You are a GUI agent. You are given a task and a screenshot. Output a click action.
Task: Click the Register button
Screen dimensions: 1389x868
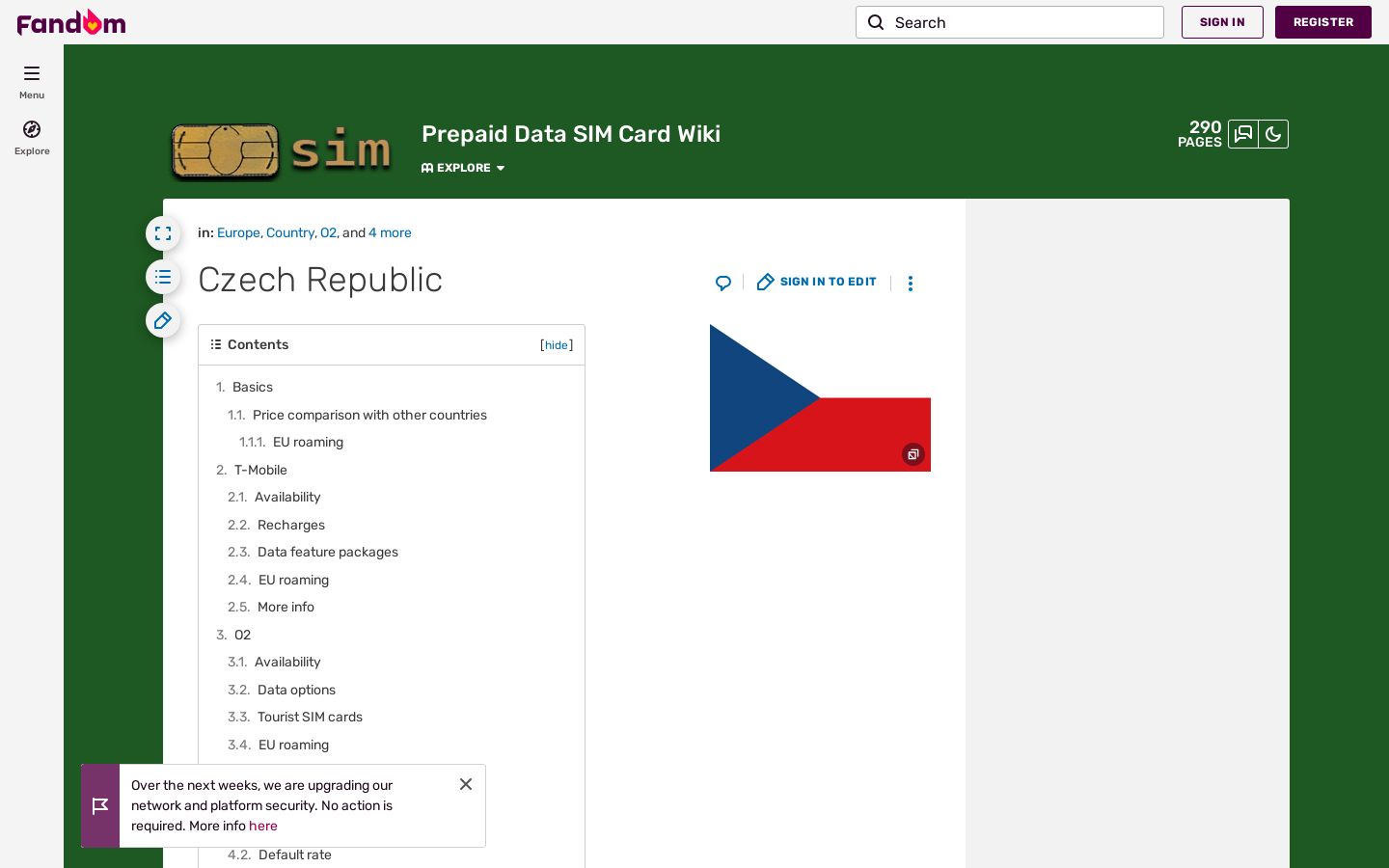(1323, 22)
